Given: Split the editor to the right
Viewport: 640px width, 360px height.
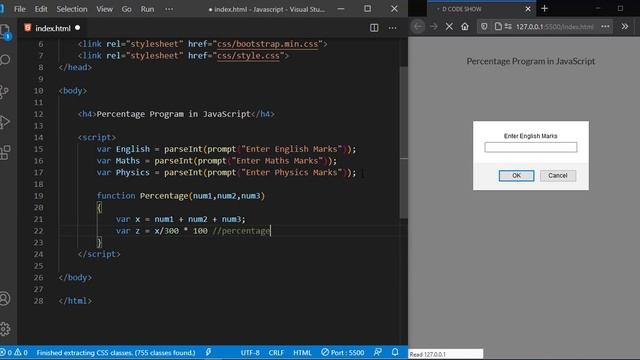Looking at the screenshot, I should [374, 28].
